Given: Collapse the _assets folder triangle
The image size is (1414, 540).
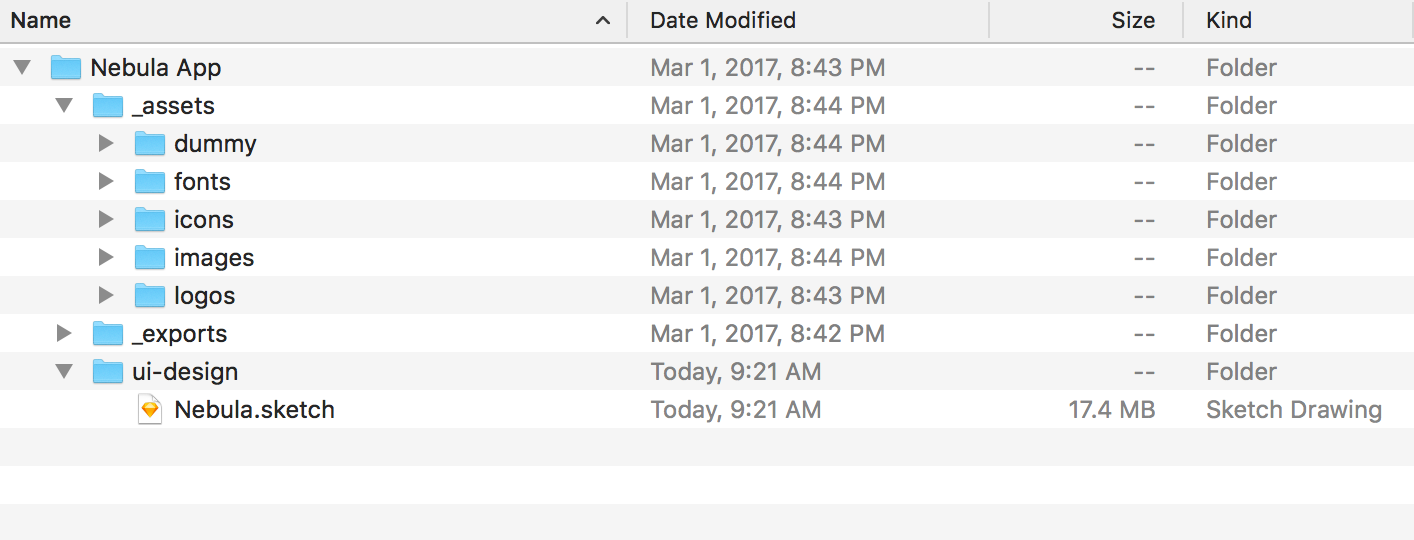Looking at the screenshot, I should 65,106.
